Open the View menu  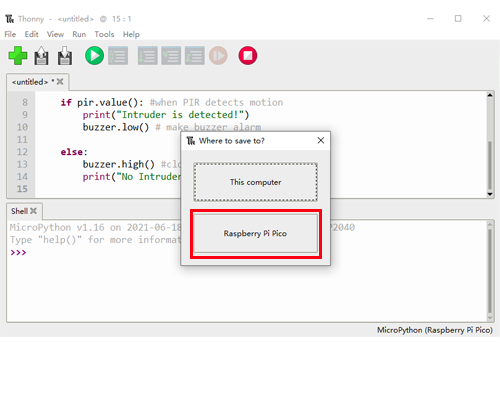click(x=55, y=34)
